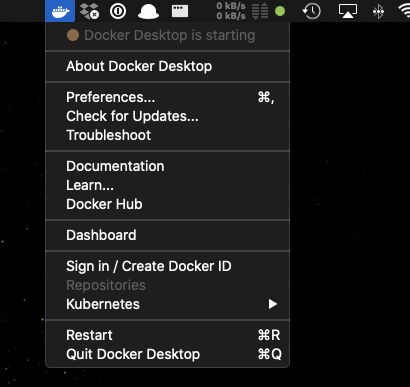Screen dimensions: 410x387
Task: Click the window-shaped menu bar icon
Action: pyautogui.click(x=180, y=11)
